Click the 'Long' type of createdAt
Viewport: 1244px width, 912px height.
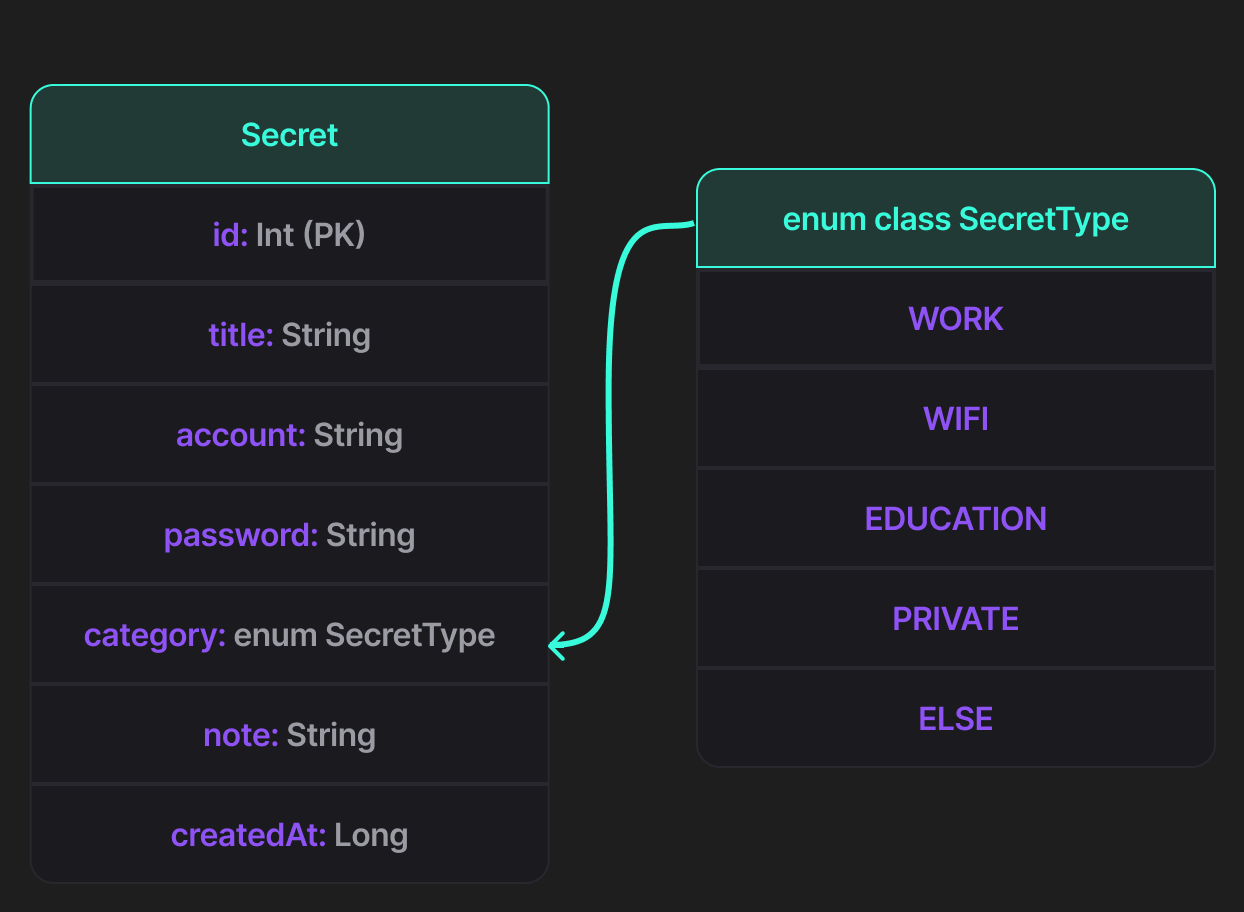point(371,835)
